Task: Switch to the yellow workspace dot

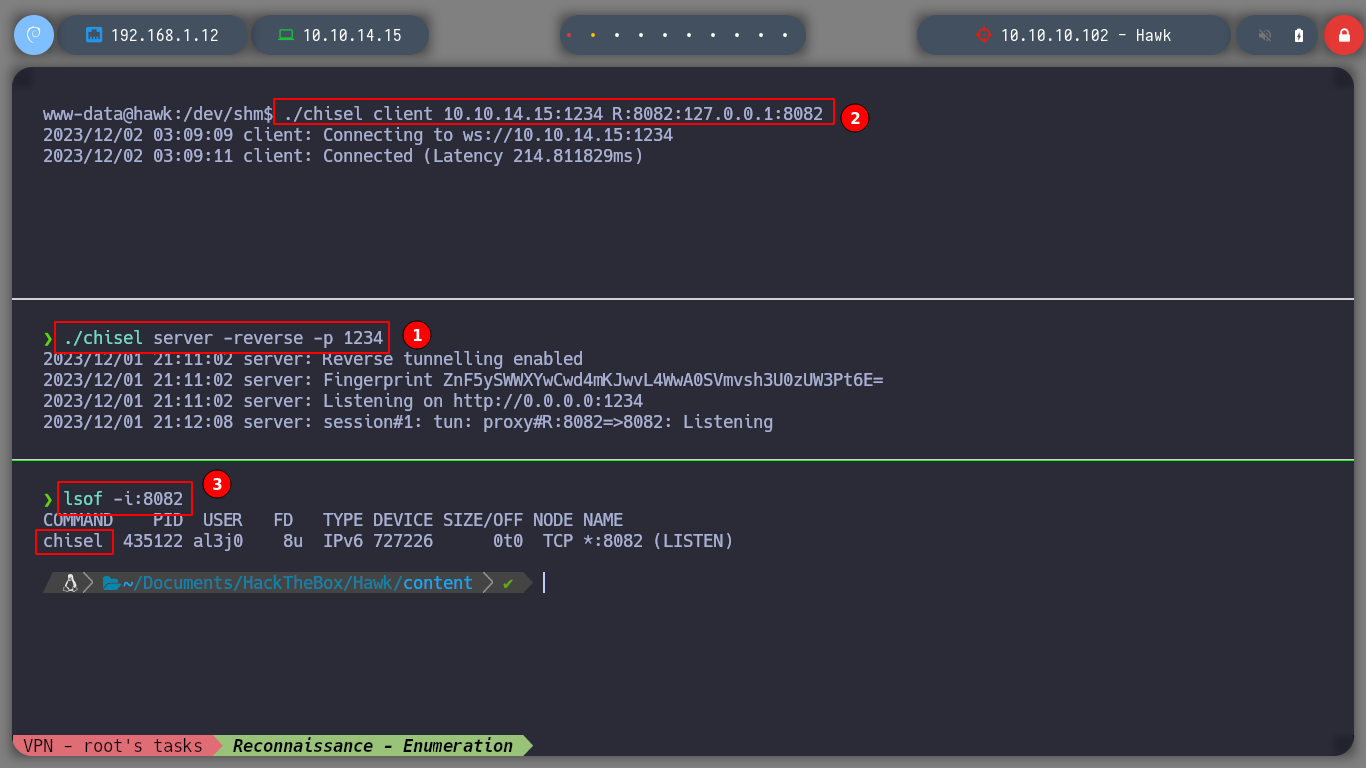Action: [x=593, y=35]
